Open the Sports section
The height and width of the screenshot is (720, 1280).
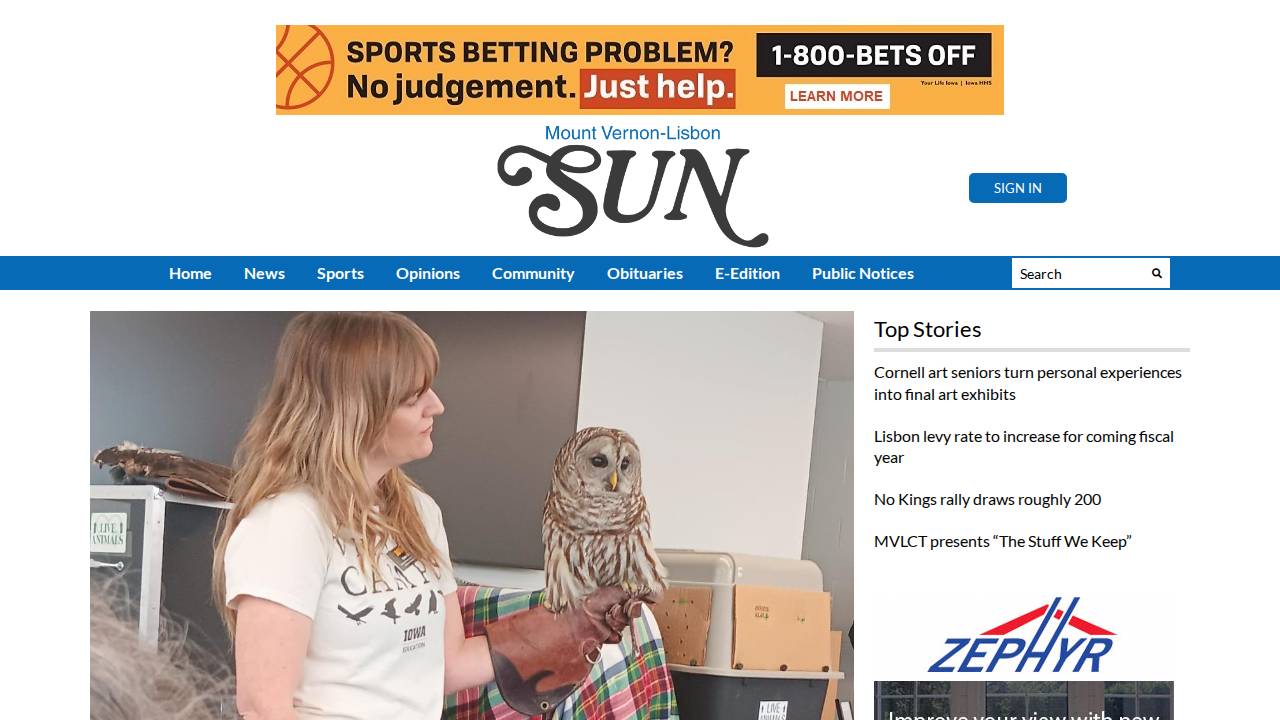coord(340,273)
